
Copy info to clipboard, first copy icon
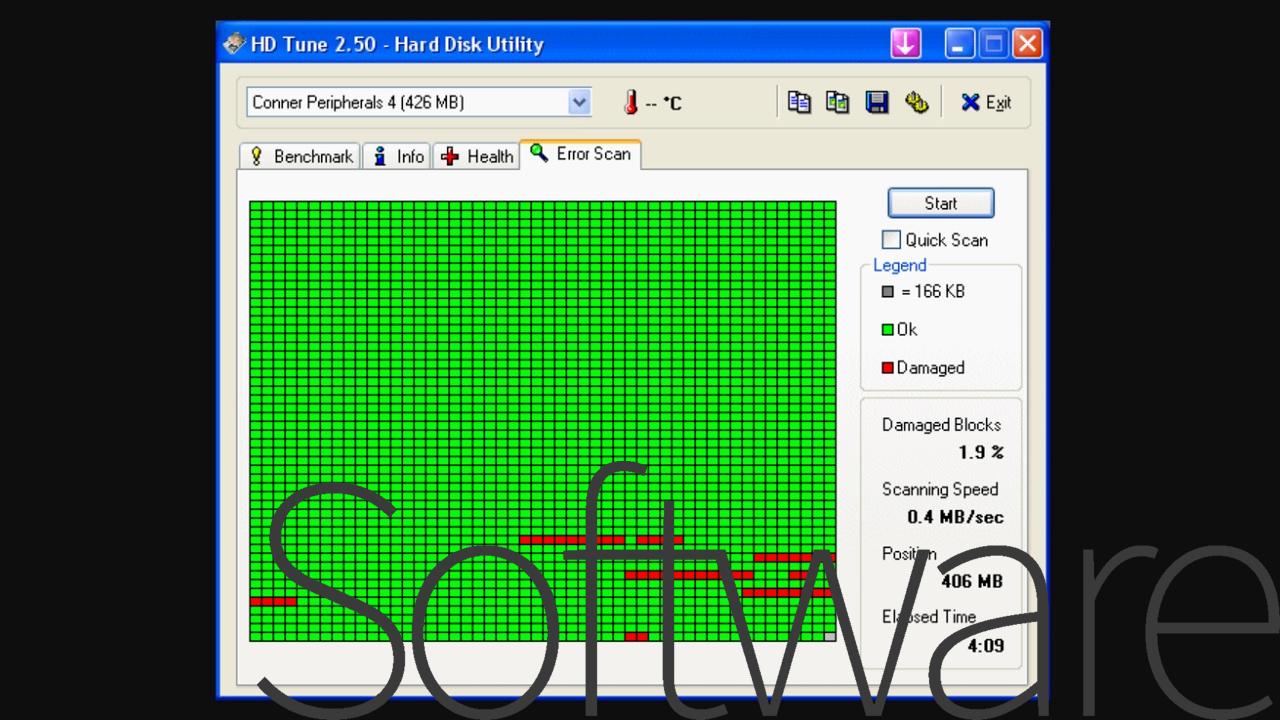[x=799, y=102]
